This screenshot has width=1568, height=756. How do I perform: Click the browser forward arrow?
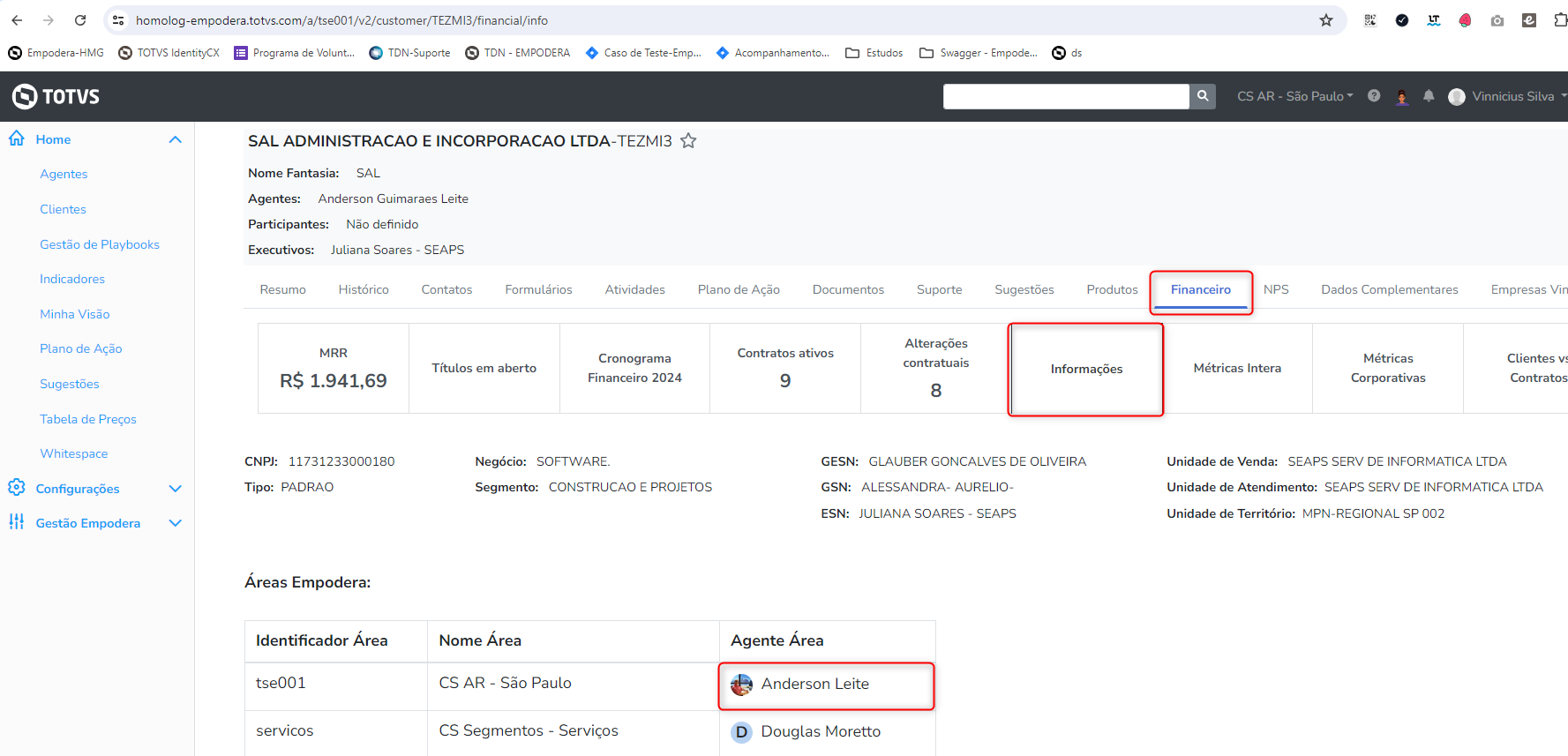point(49,20)
